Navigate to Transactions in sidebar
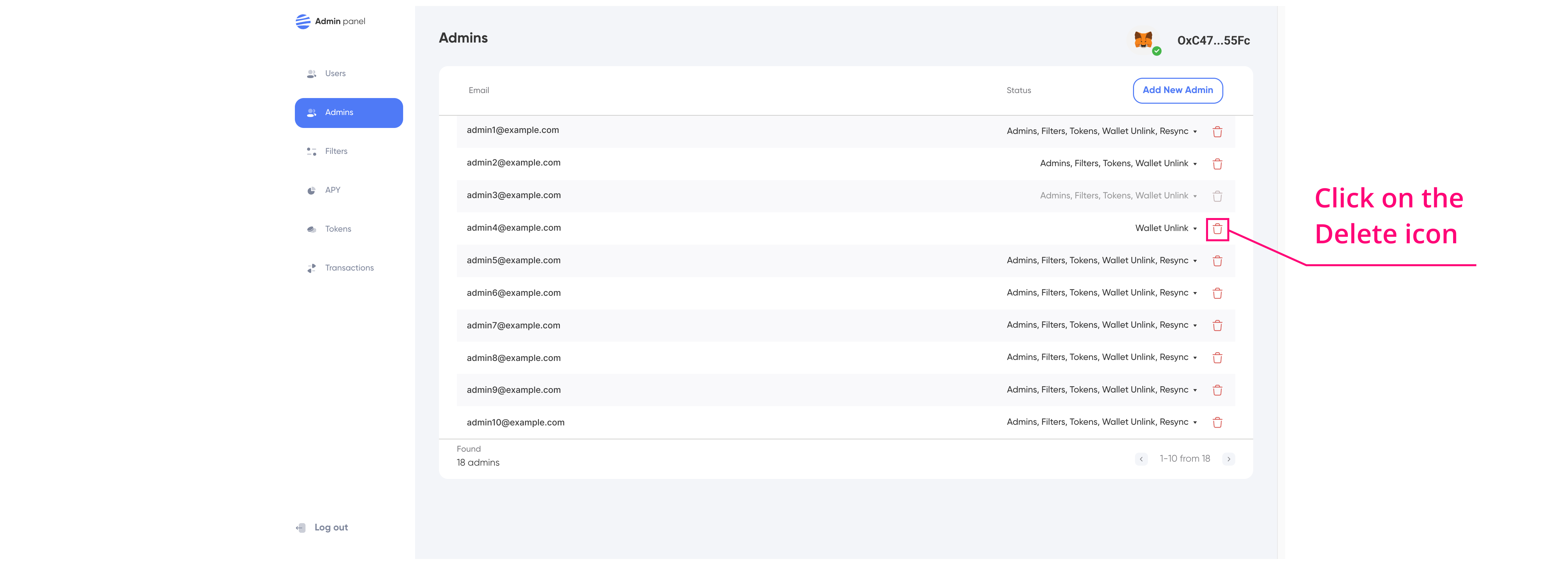This screenshot has height=565, width=1568. pos(349,268)
